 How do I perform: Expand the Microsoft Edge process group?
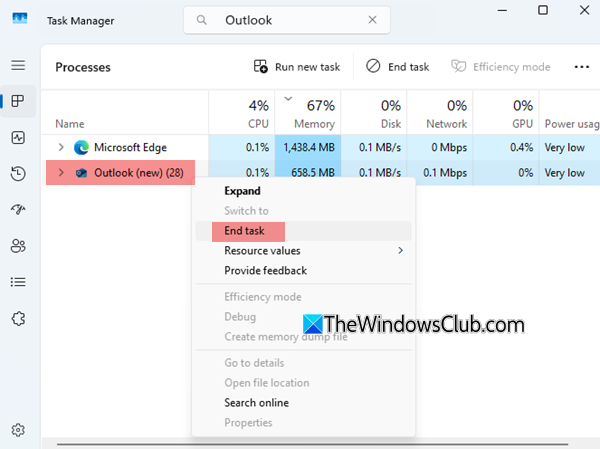(60, 147)
